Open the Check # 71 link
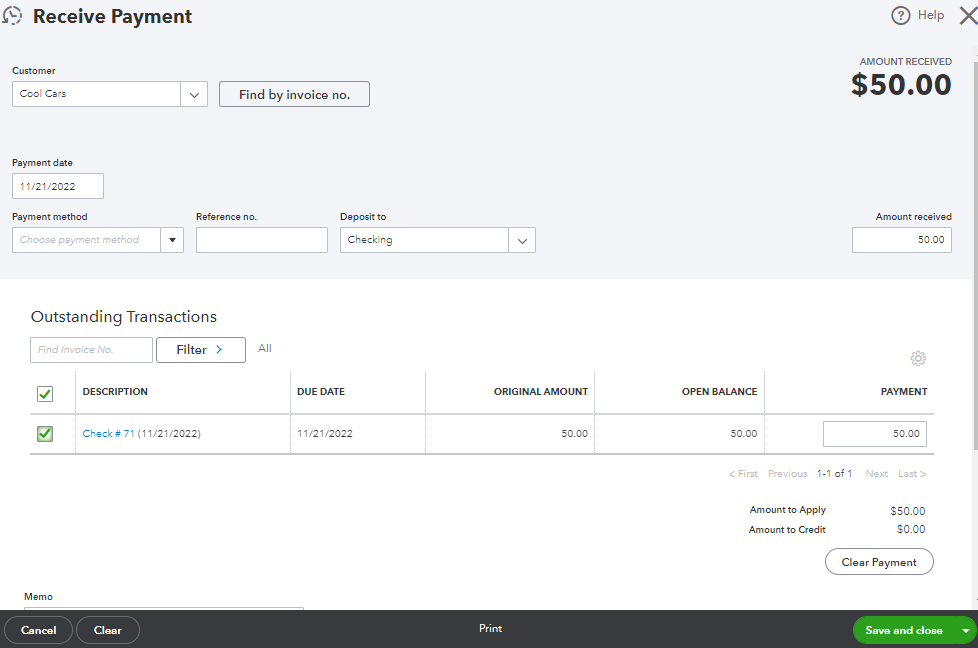This screenshot has width=978, height=648. (x=108, y=434)
